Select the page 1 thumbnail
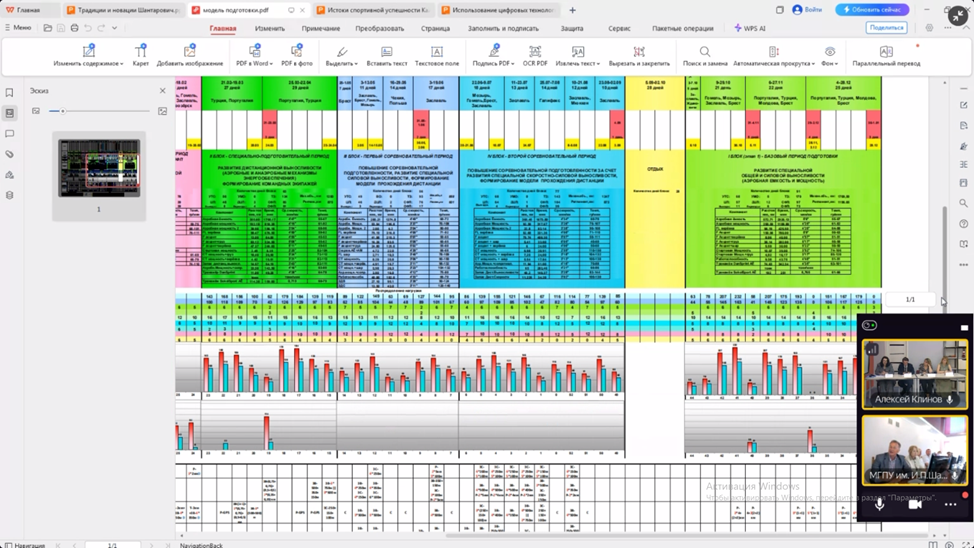Image resolution: width=974 pixels, height=548 pixels. pyautogui.click(x=99, y=167)
